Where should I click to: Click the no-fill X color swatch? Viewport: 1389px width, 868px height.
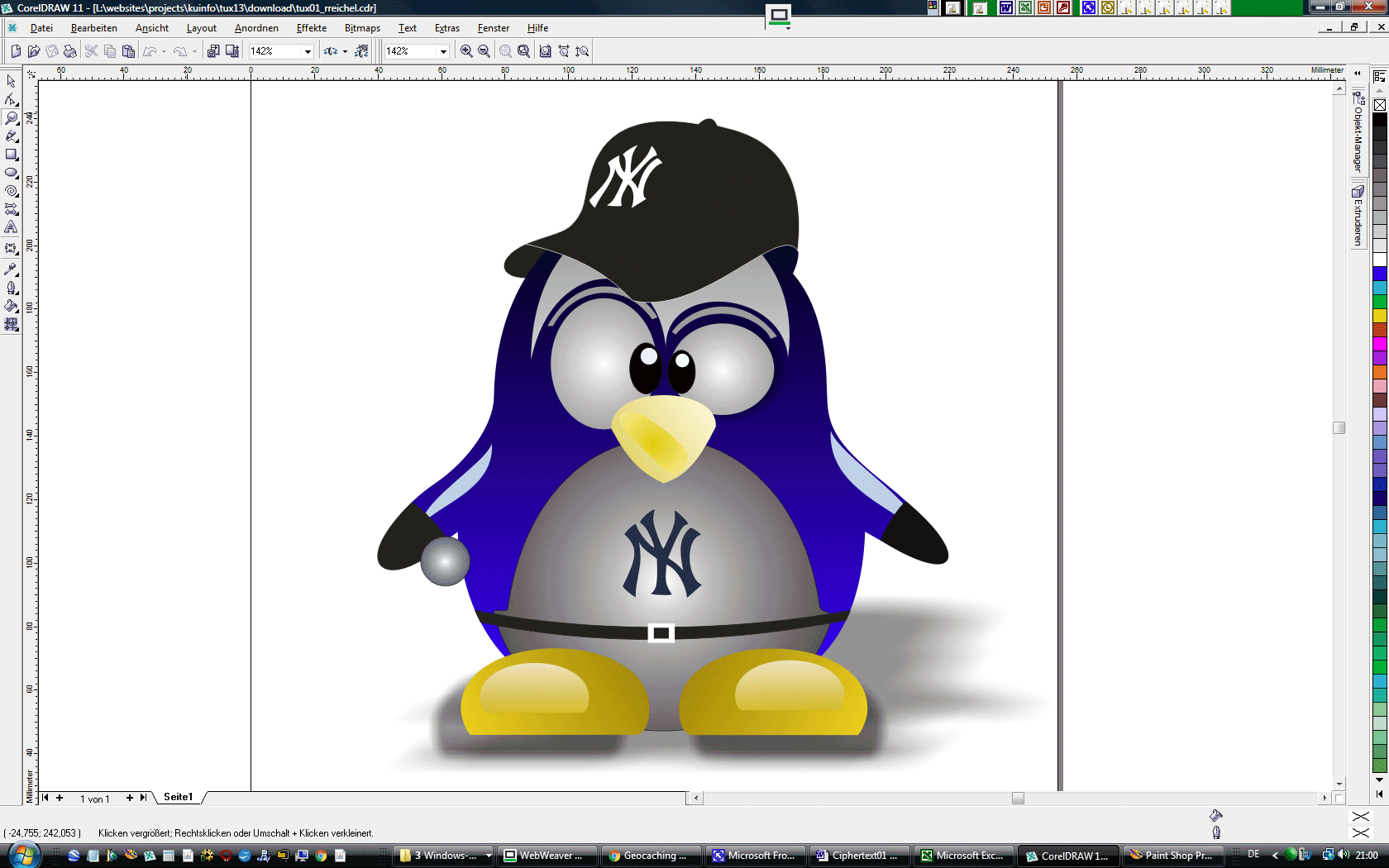(1380, 105)
